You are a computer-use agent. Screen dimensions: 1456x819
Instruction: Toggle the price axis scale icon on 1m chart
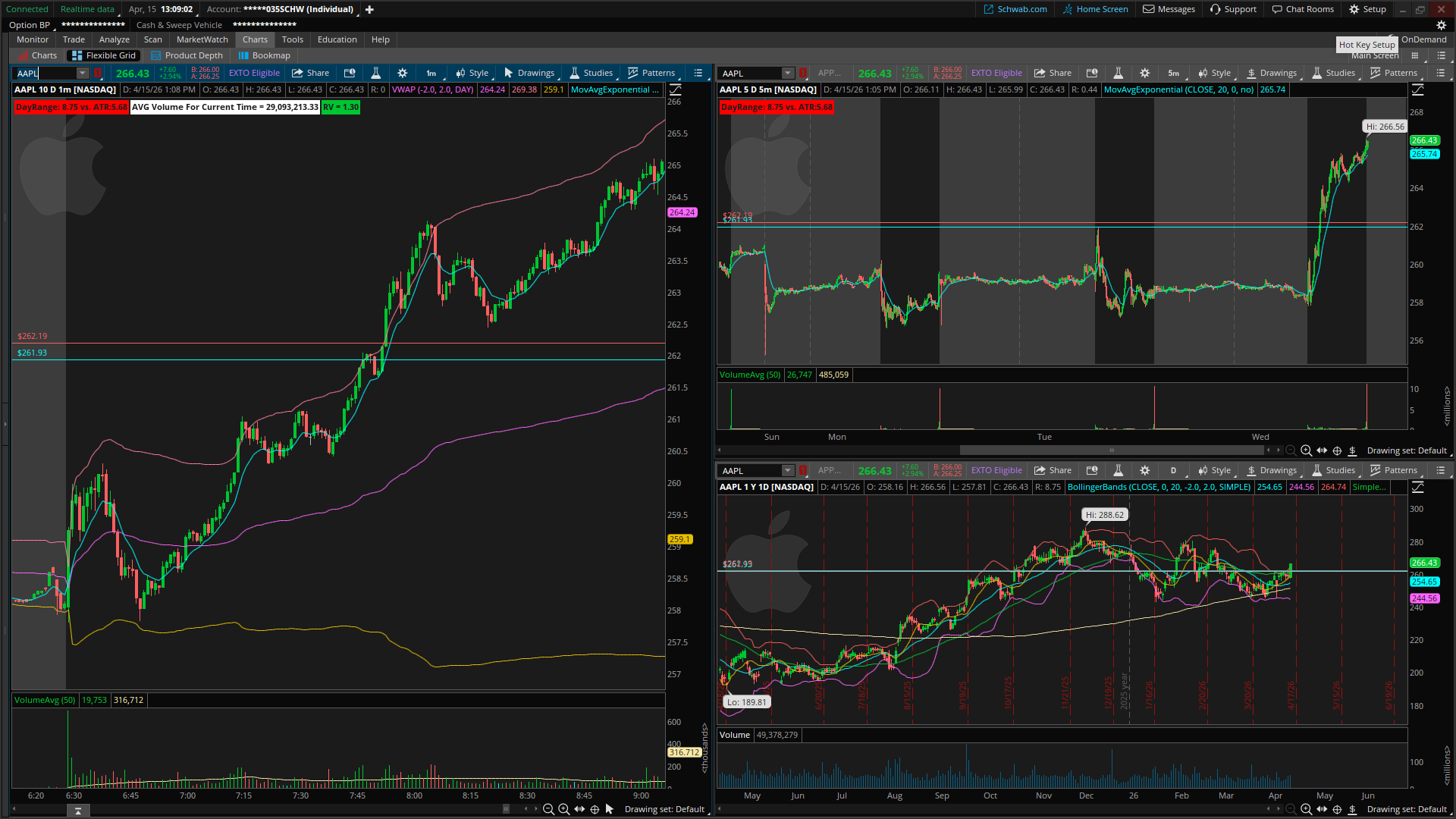(675, 90)
